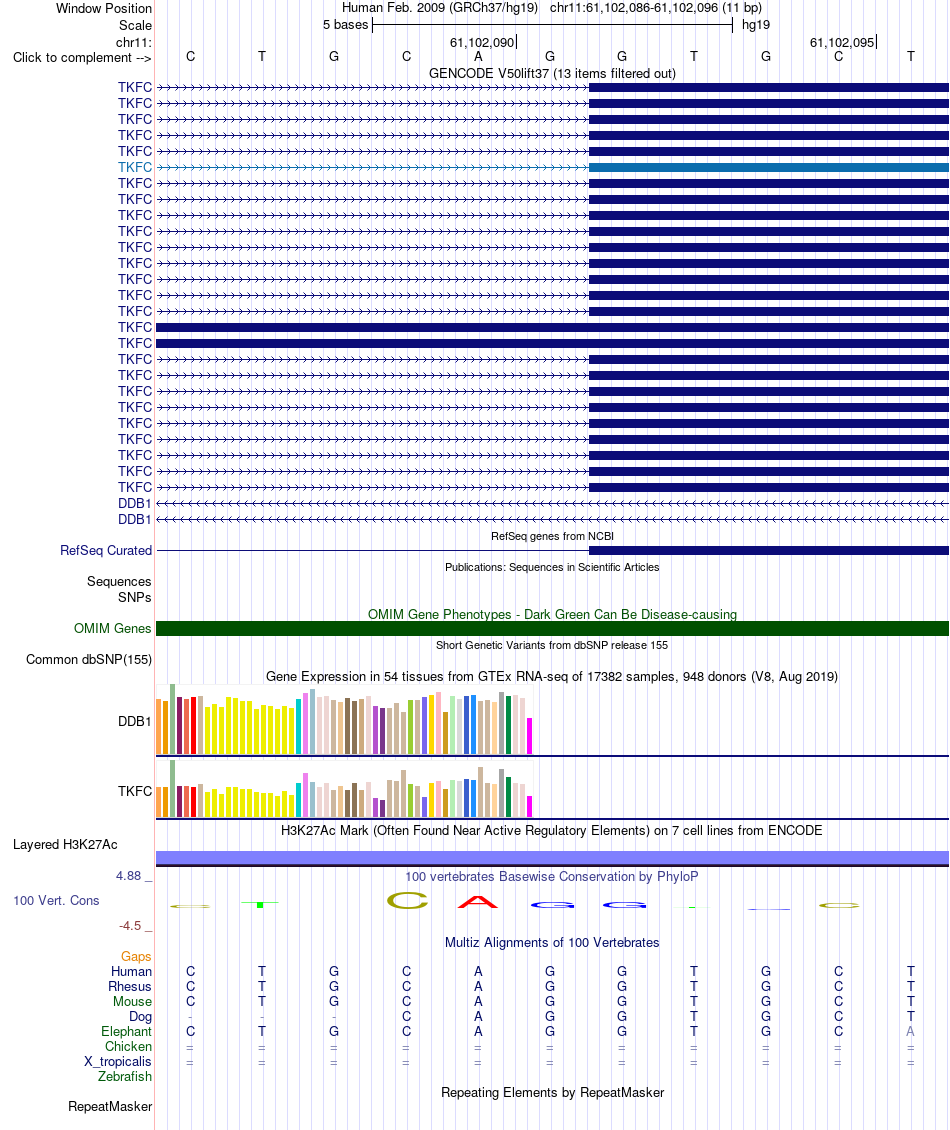Open 'Short Genetic Variants from dbSNP release 155'
This screenshot has width=950, height=1130.
552,645
